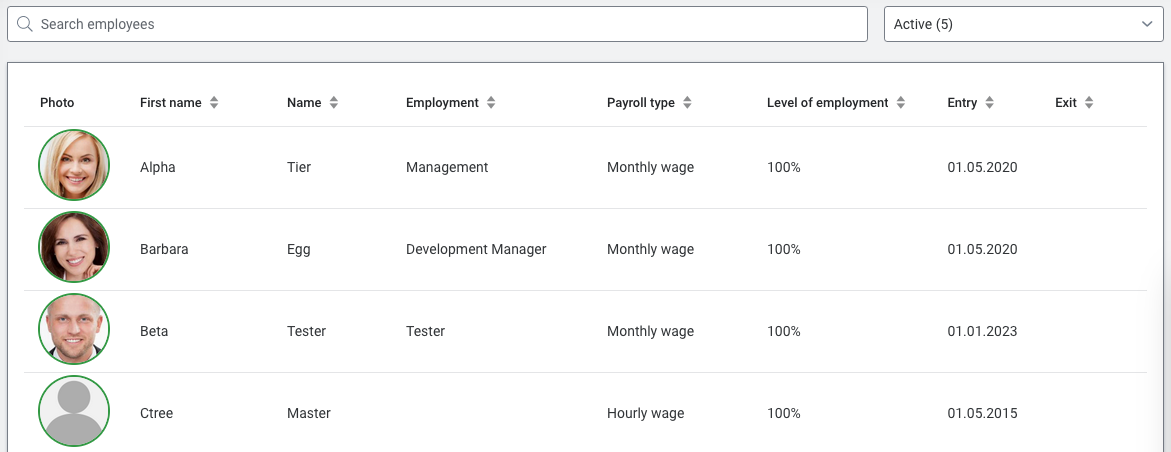Open the row for surname Master

[x=308, y=413]
